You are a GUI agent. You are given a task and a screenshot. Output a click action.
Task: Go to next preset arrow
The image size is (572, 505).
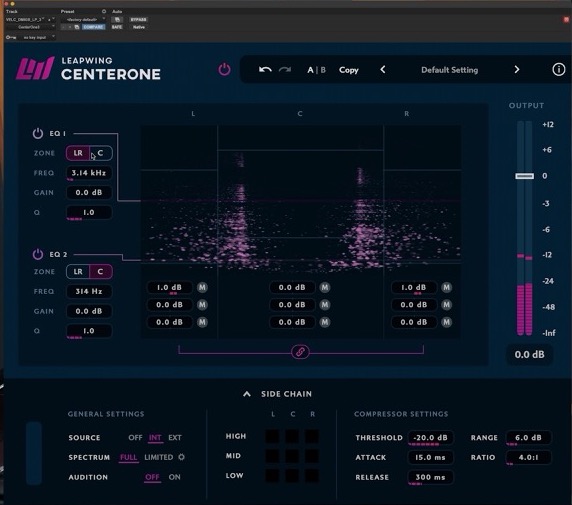click(517, 69)
